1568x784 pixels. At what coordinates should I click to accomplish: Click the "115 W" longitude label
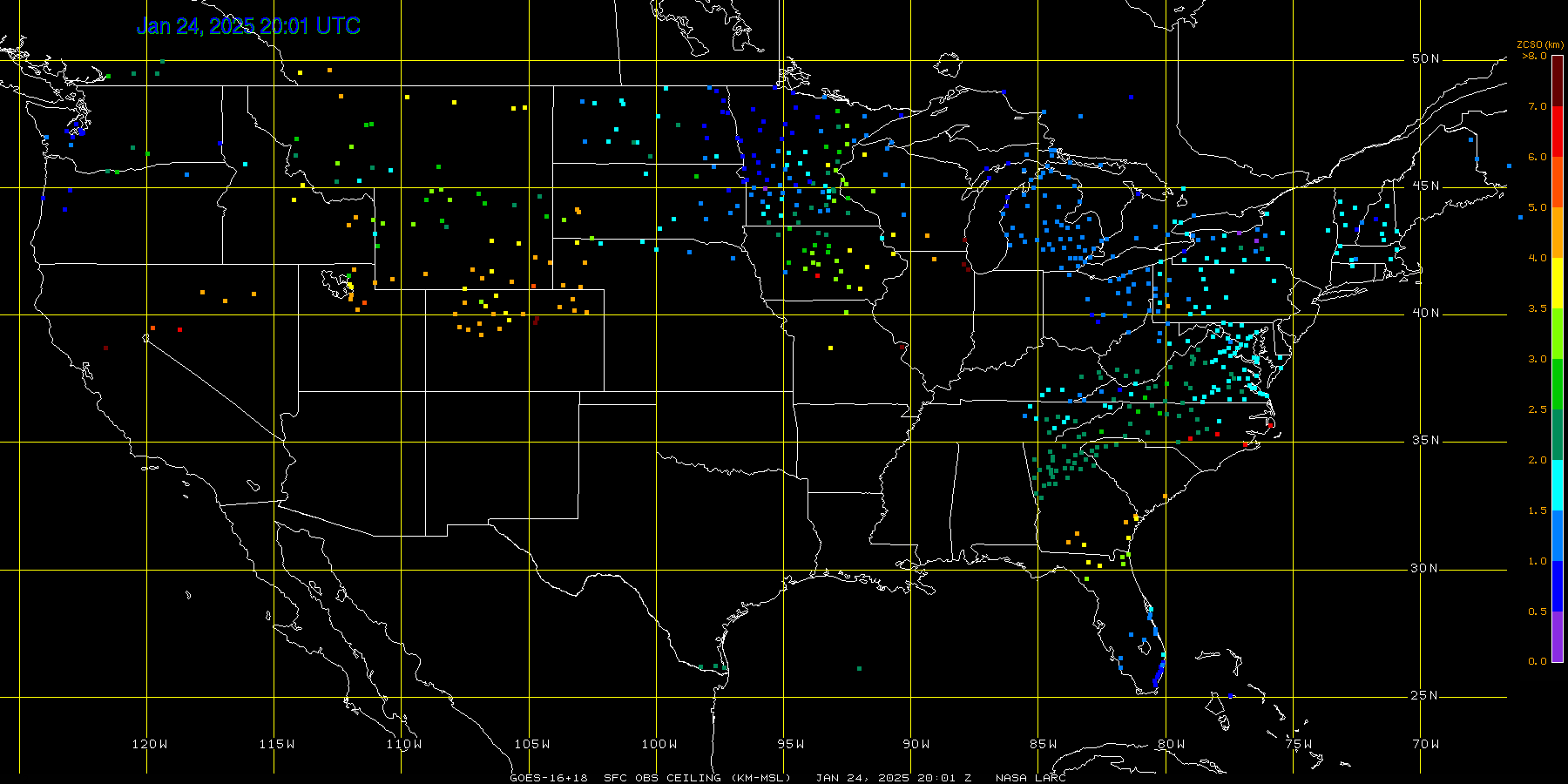click(x=277, y=744)
